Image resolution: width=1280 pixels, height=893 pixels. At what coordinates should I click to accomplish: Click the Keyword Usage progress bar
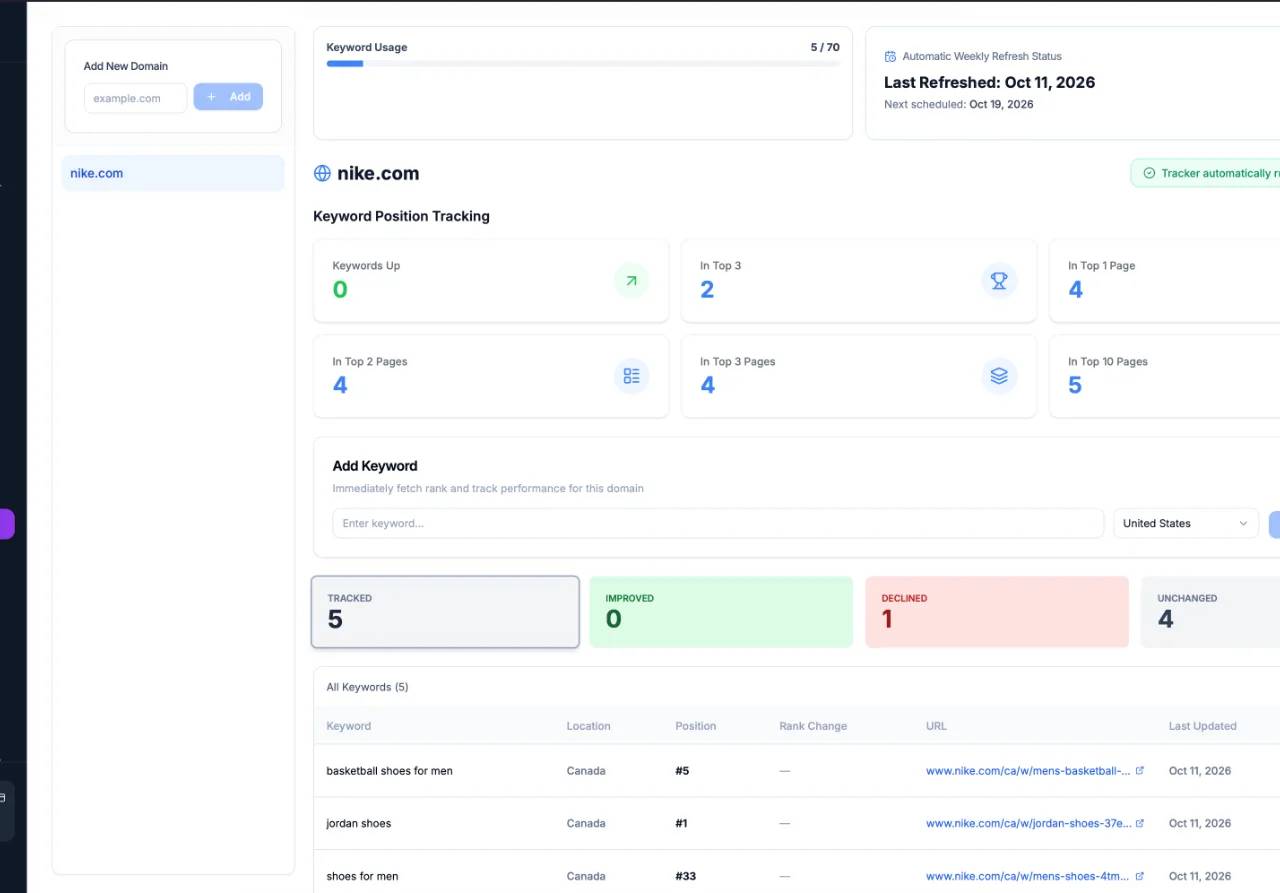(x=583, y=64)
